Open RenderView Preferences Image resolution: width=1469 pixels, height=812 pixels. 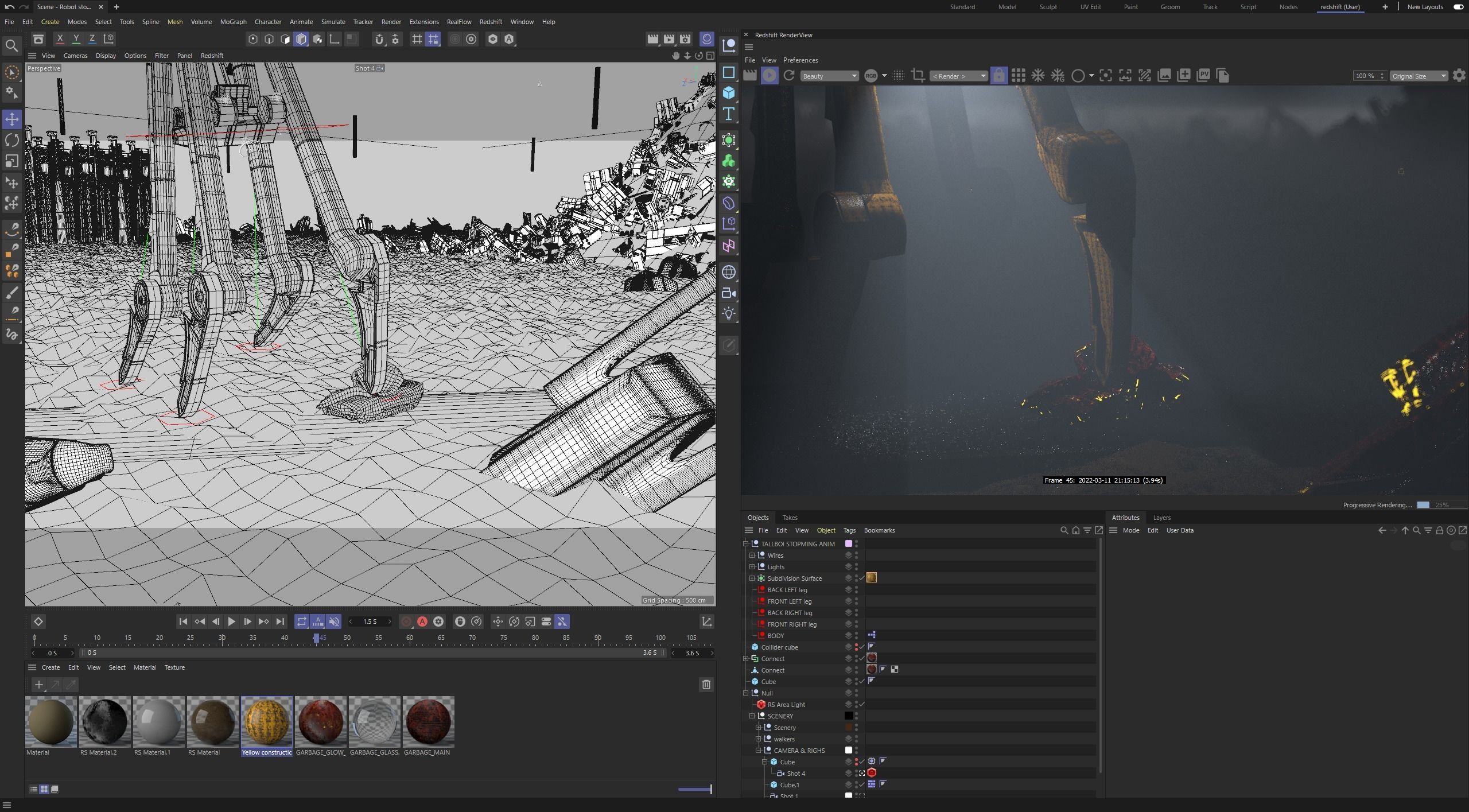tap(800, 60)
